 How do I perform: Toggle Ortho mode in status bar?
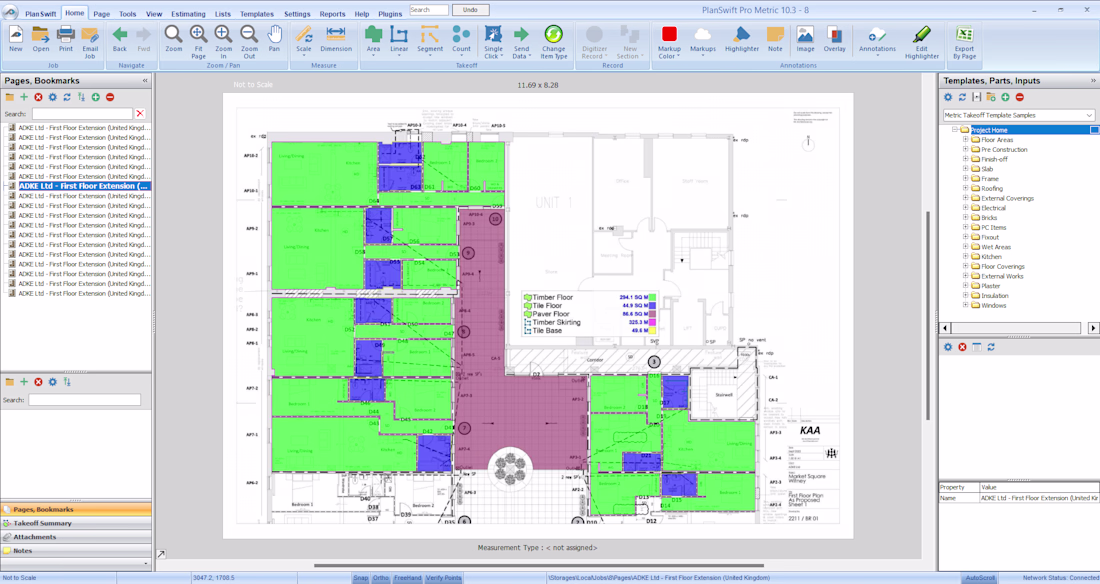point(381,578)
